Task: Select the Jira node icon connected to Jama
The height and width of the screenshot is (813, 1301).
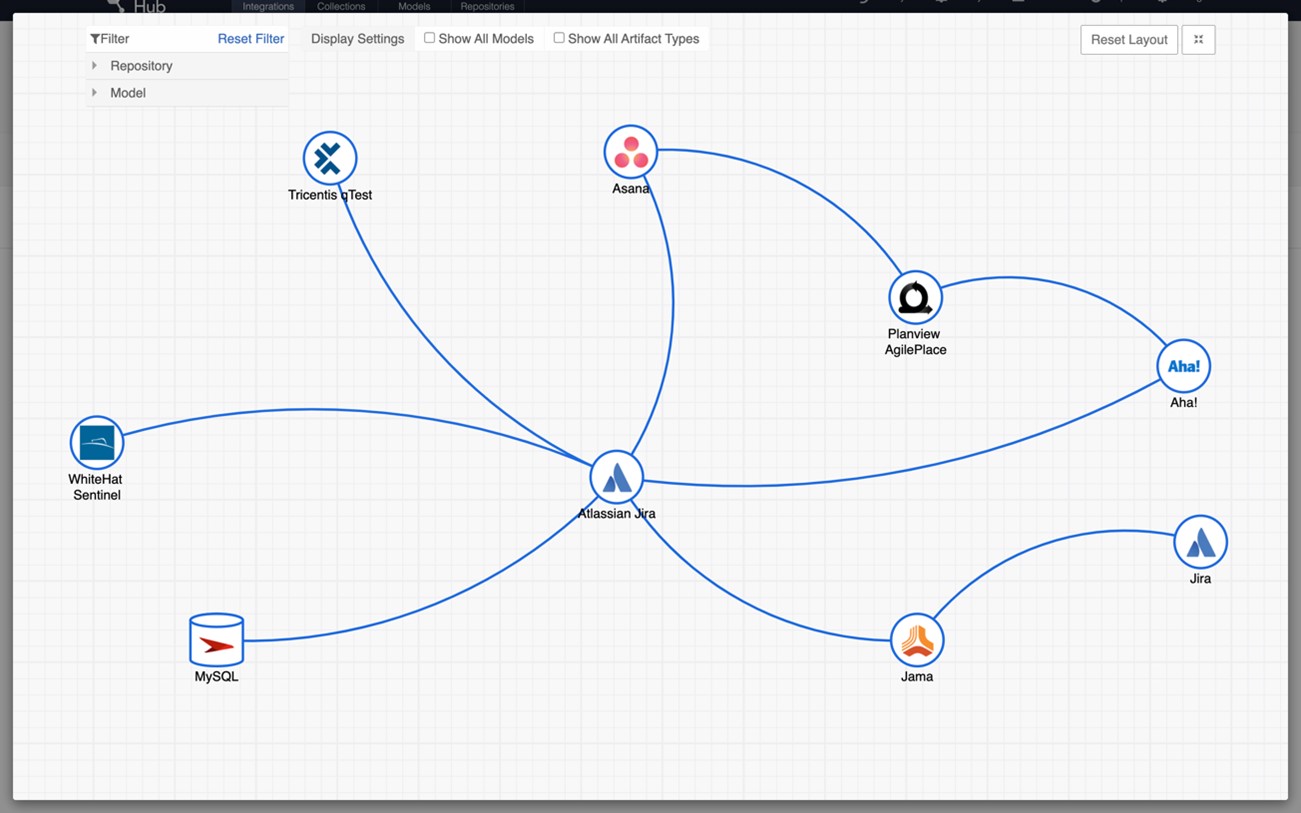Action: (x=1200, y=542)
